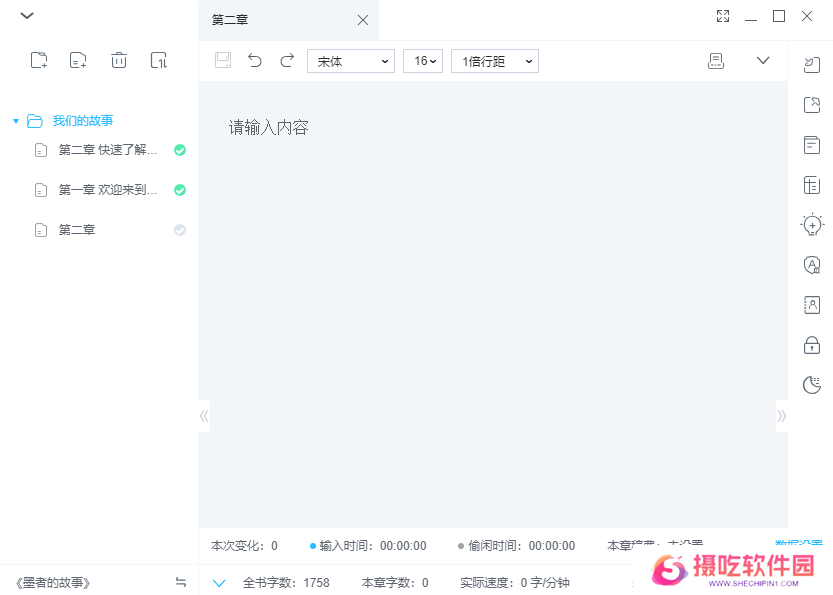Redo the last edit
Screen dimensions: 833x595
coord(287,61)
